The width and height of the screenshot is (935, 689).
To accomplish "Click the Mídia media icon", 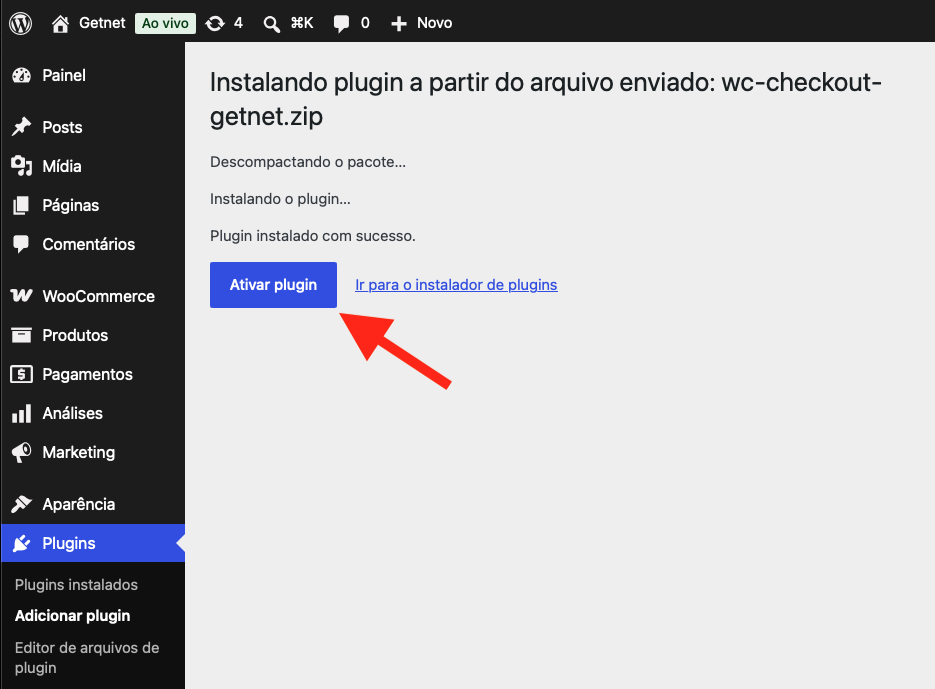I will (x=21, y=166).
